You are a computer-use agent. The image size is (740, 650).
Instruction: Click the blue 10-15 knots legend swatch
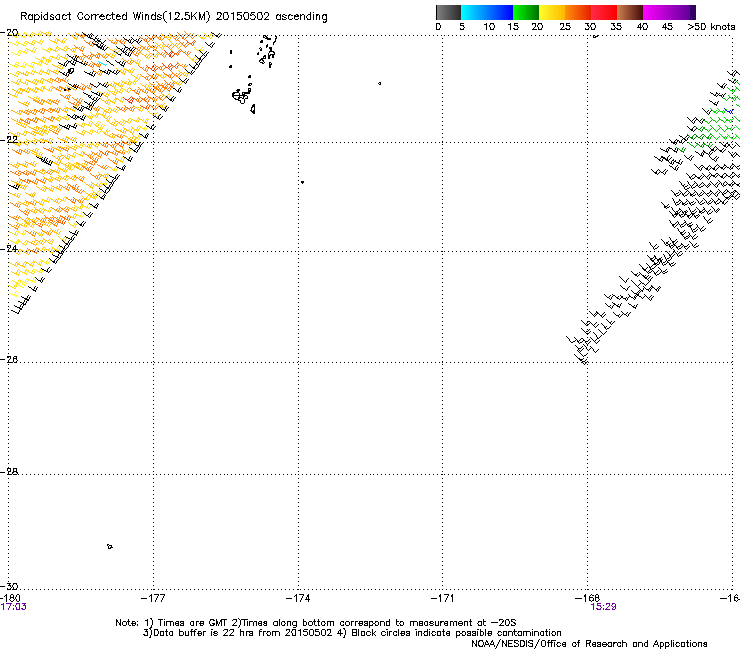coord(500,12)
